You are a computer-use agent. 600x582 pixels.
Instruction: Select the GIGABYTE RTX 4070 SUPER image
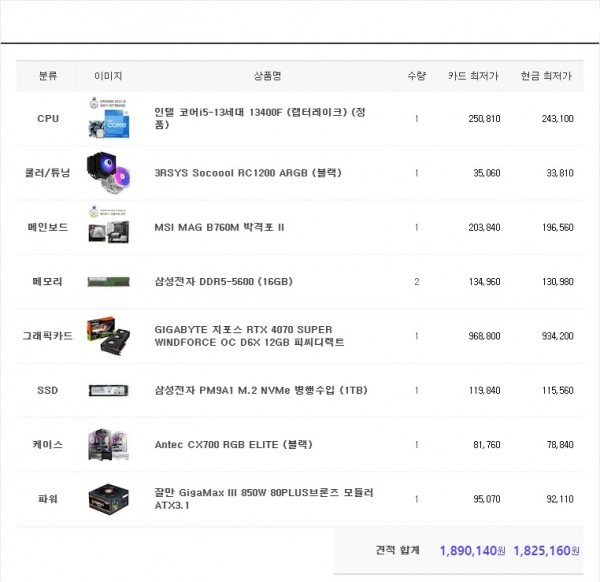[108, 336]
